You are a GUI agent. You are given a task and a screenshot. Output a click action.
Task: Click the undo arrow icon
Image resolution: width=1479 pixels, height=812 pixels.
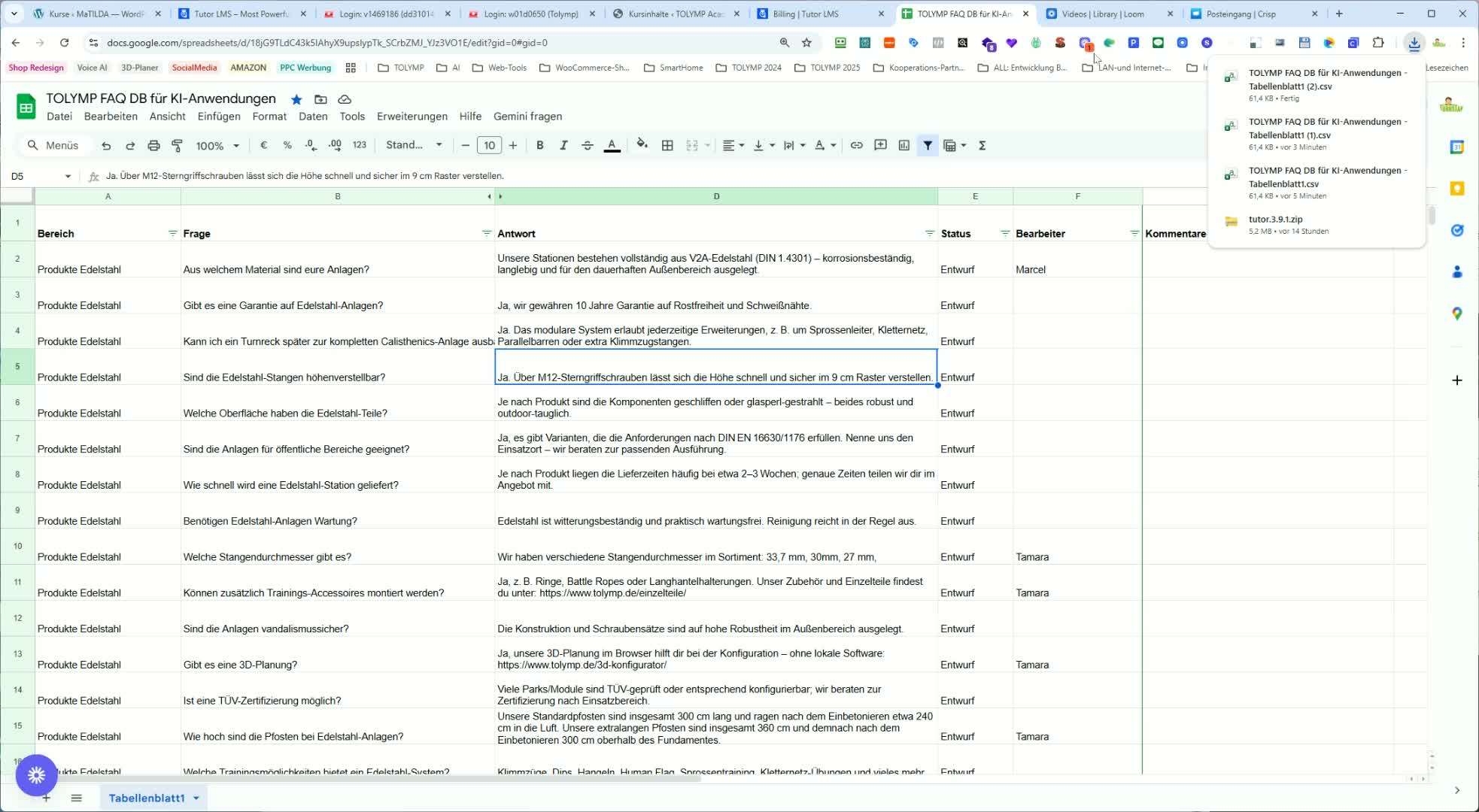pos(106,146)
